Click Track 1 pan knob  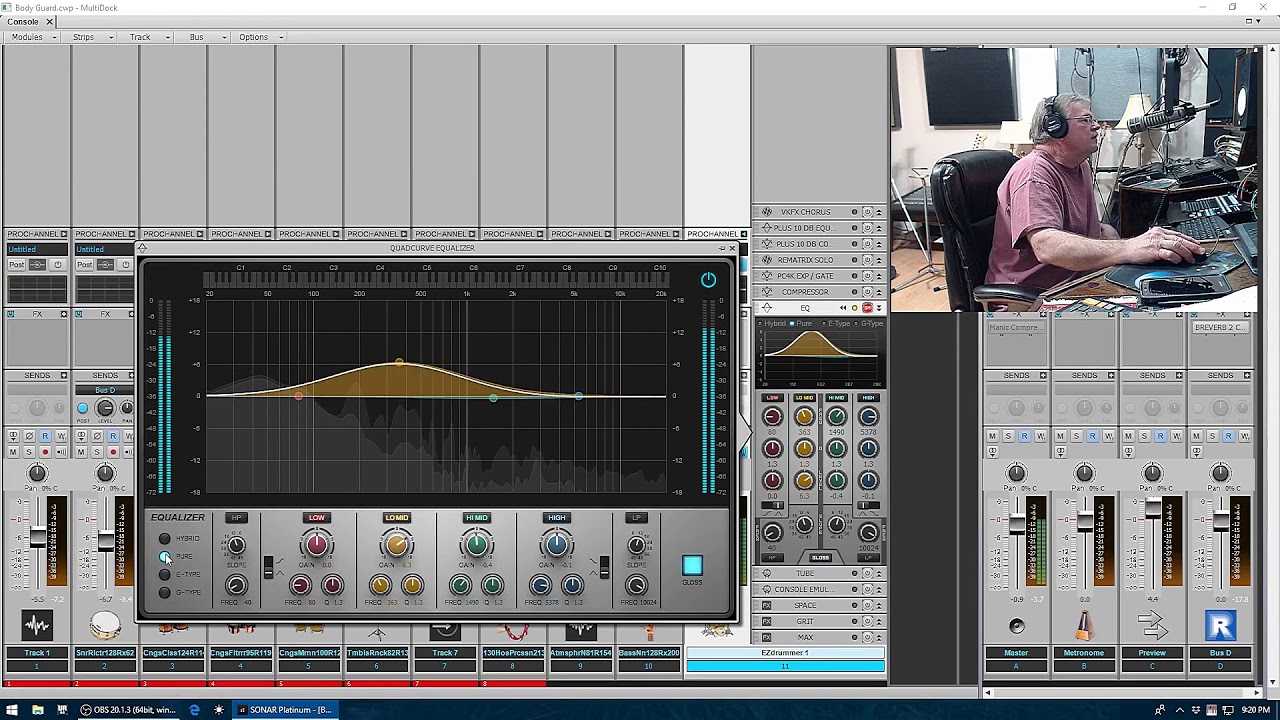37,474
